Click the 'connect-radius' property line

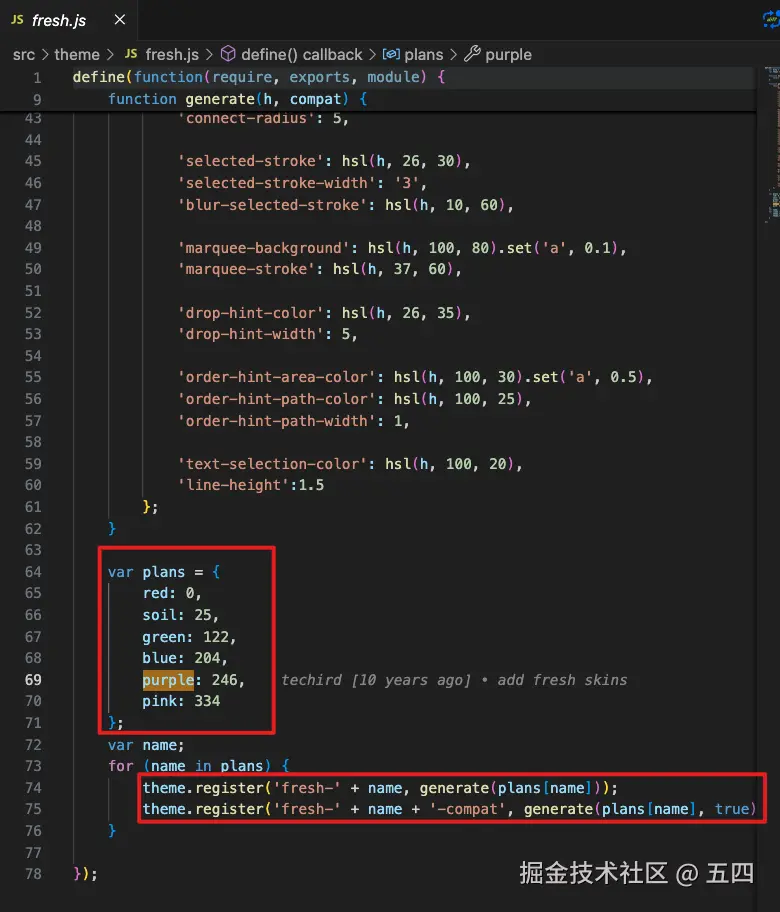point(263,119)
